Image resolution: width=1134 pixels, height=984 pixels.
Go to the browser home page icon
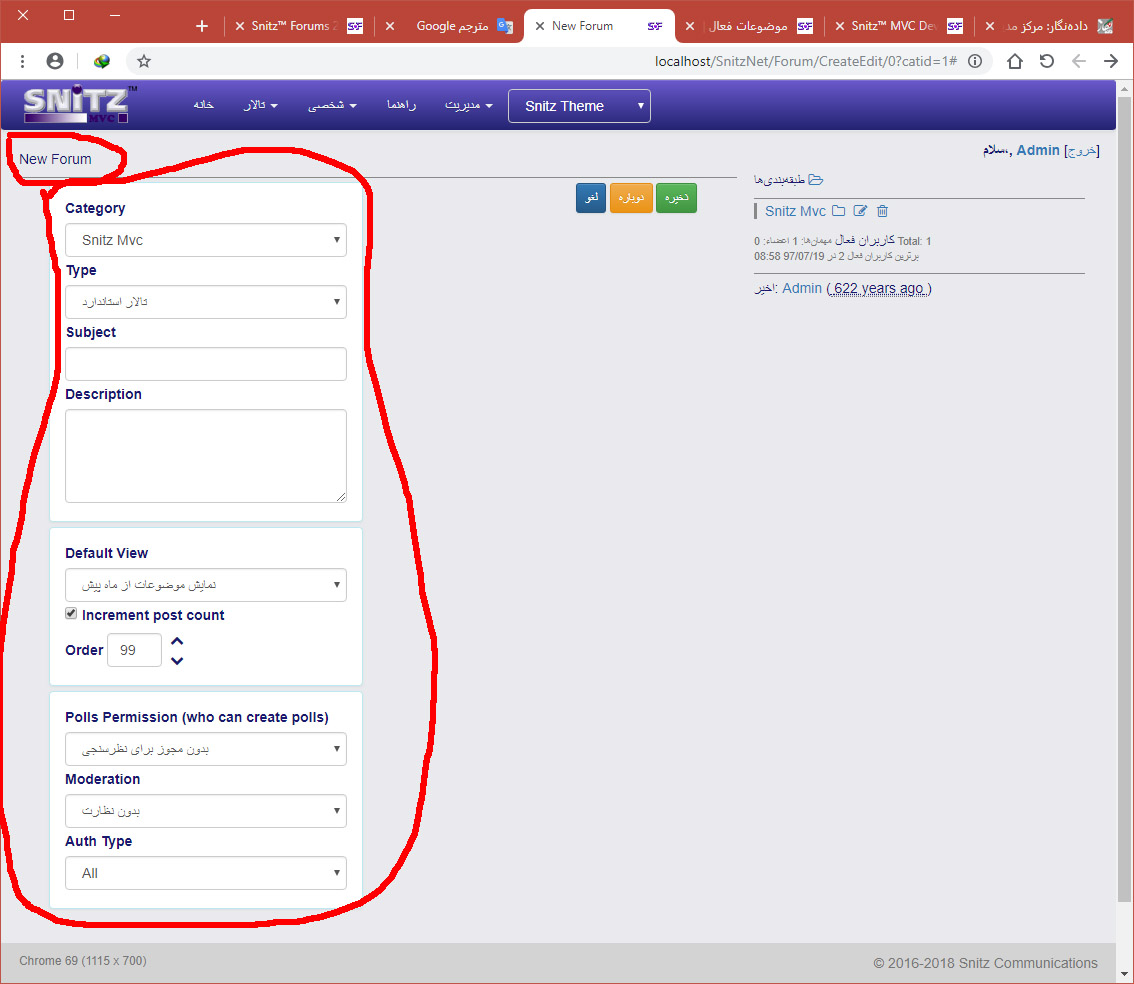(1014, 61)
